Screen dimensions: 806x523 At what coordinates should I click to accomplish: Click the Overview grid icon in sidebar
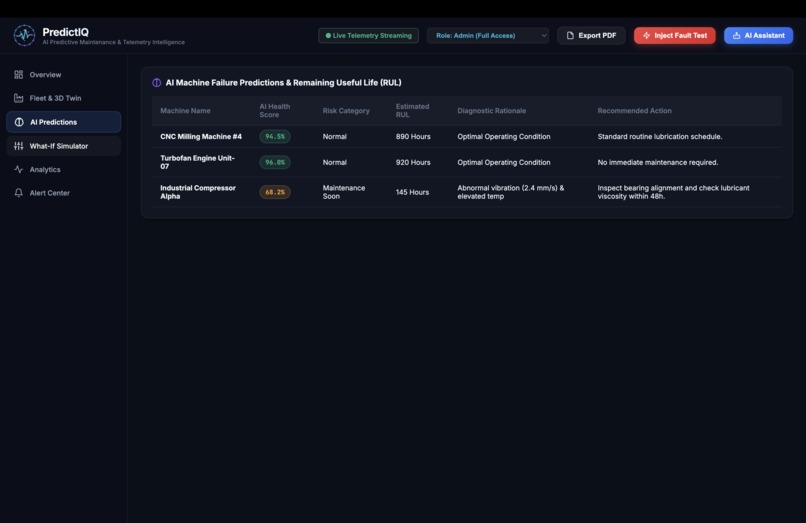point(19,75)
